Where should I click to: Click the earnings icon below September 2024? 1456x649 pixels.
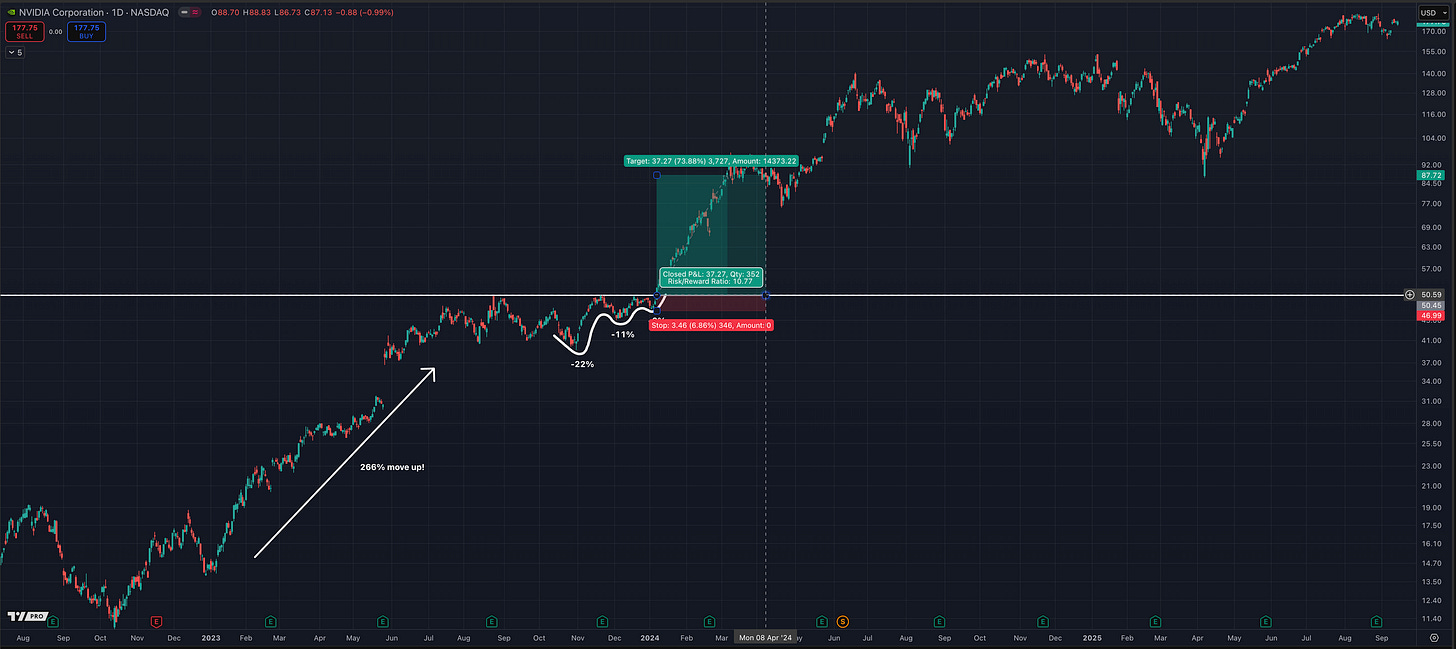point(939,621)
